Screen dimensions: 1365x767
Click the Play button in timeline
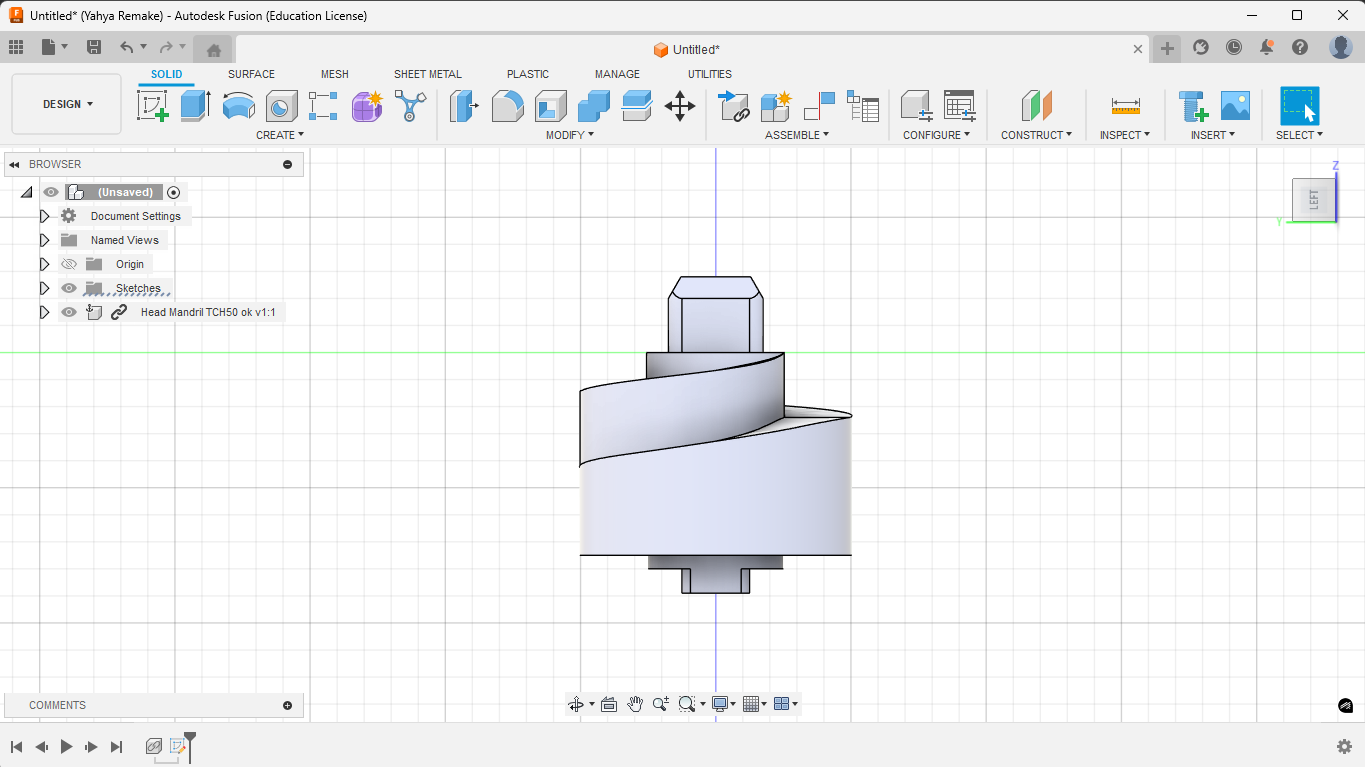[x=66, y=746]
